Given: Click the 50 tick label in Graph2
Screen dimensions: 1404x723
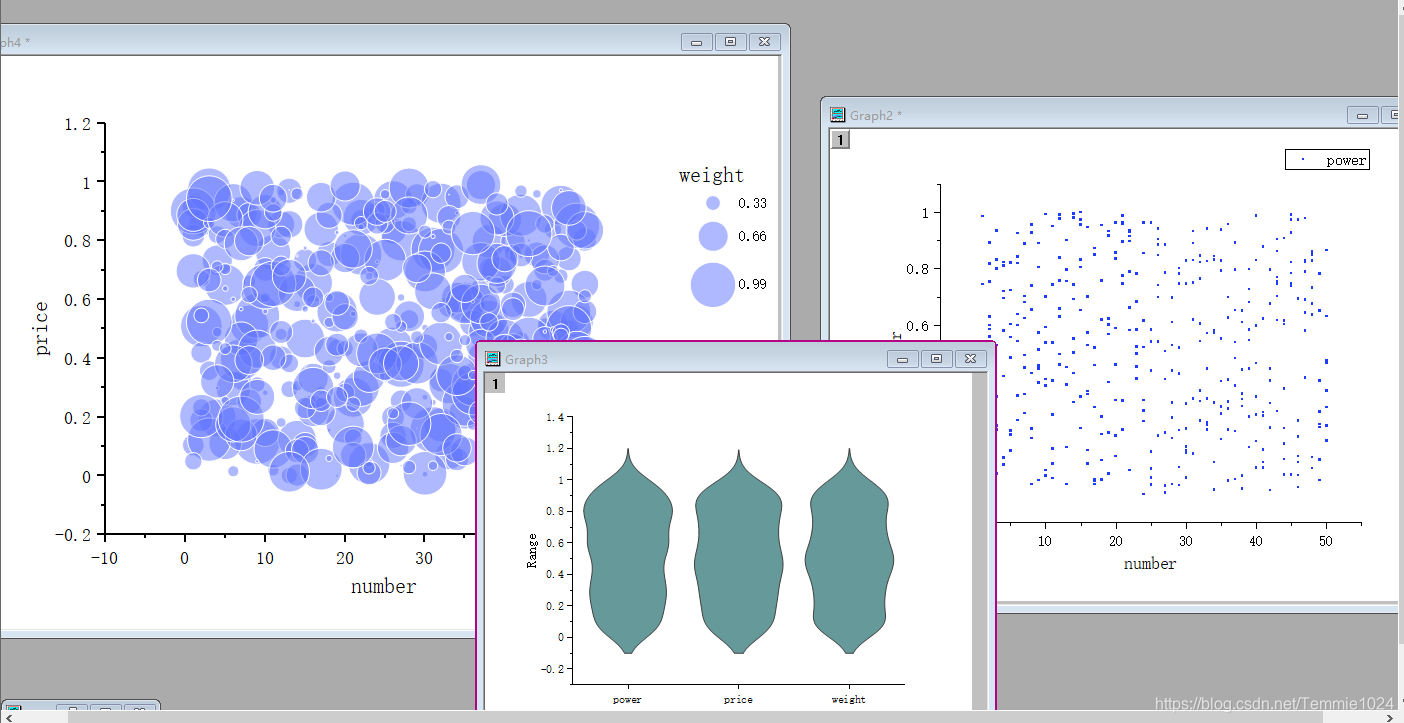Looking at the screenshot, I should 1326,540.
